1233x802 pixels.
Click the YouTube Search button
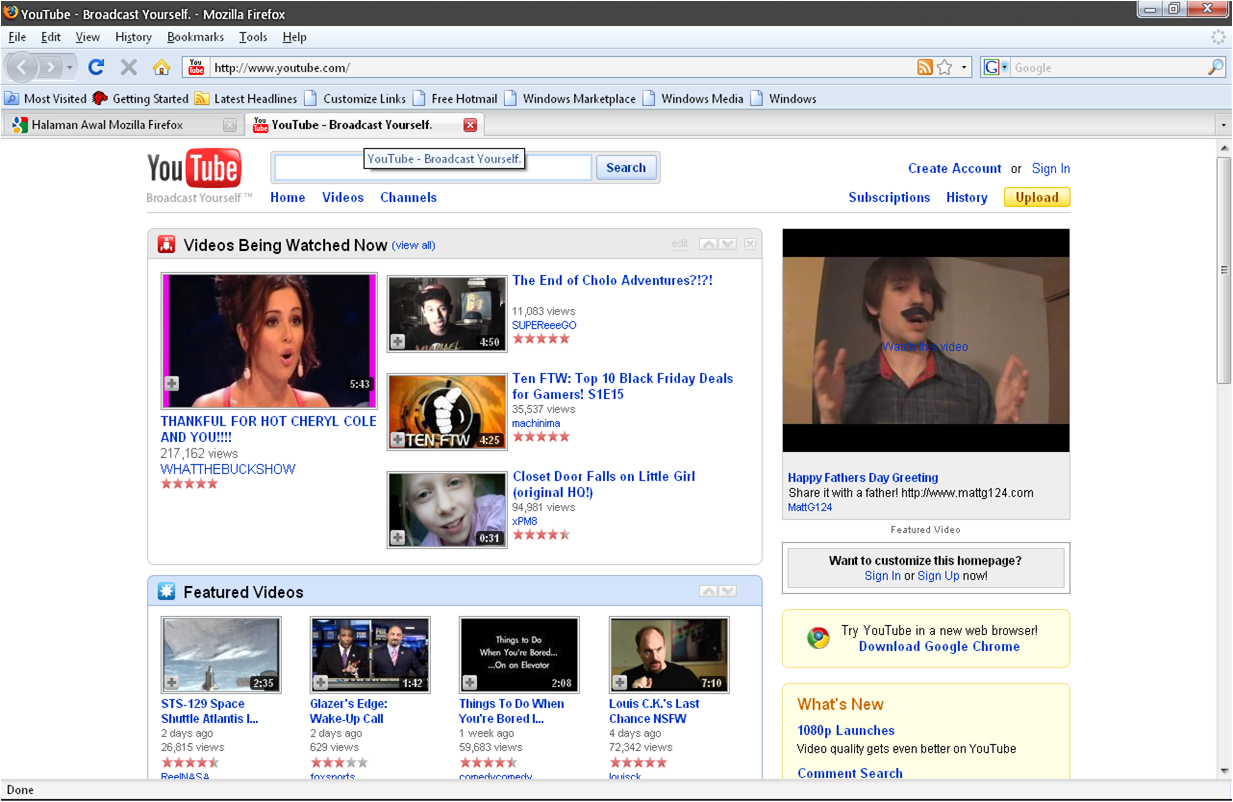click(626, 168)
